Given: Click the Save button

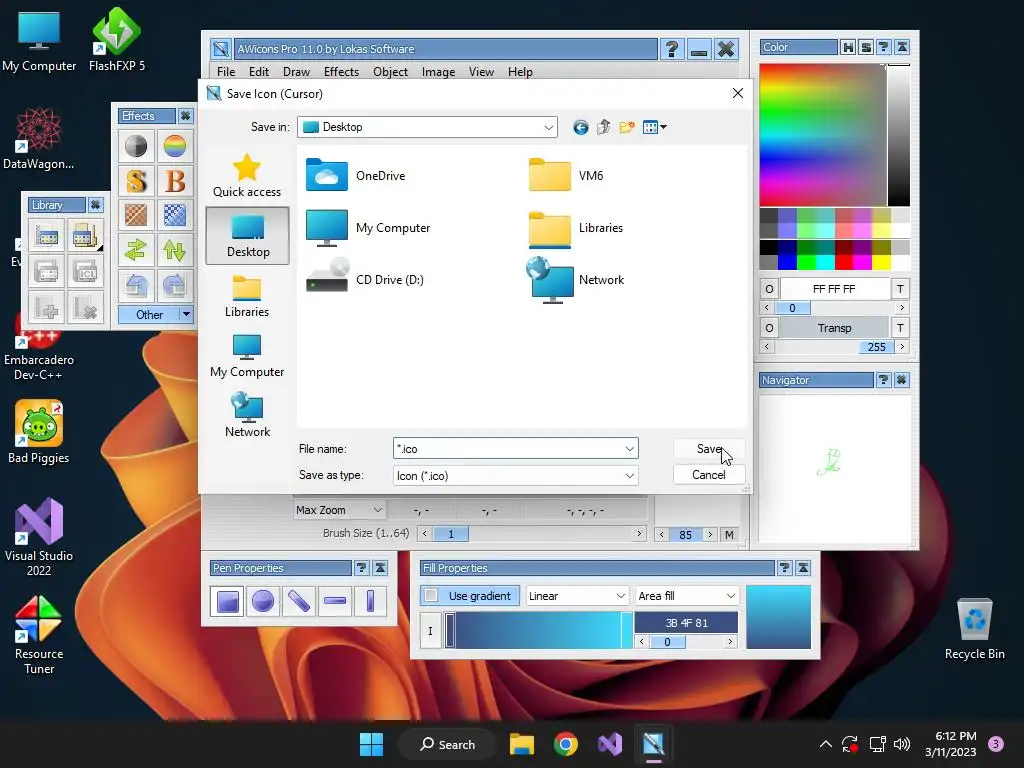Looking at the screenshot, I should click(x=709, y=449).
